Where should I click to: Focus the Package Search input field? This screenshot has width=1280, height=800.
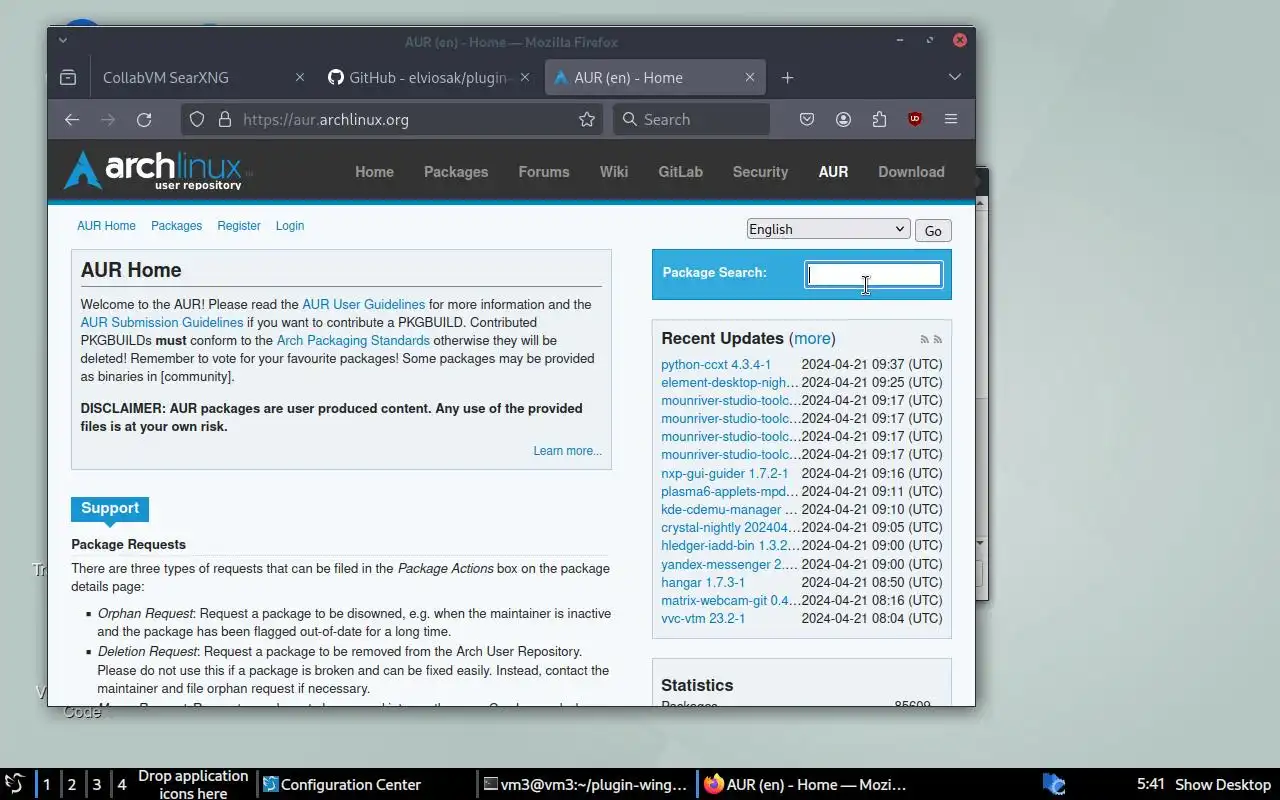coord(873,274)
